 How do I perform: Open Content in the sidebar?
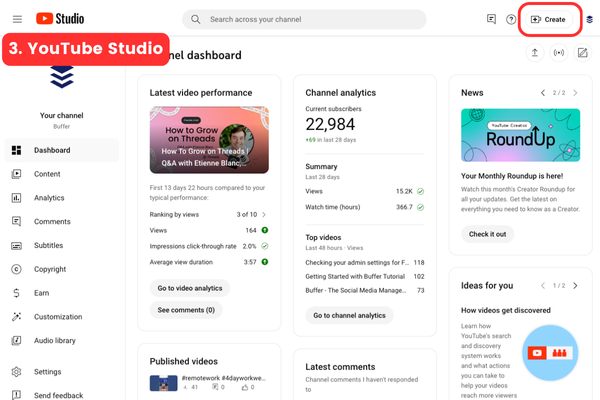[62, 174]
